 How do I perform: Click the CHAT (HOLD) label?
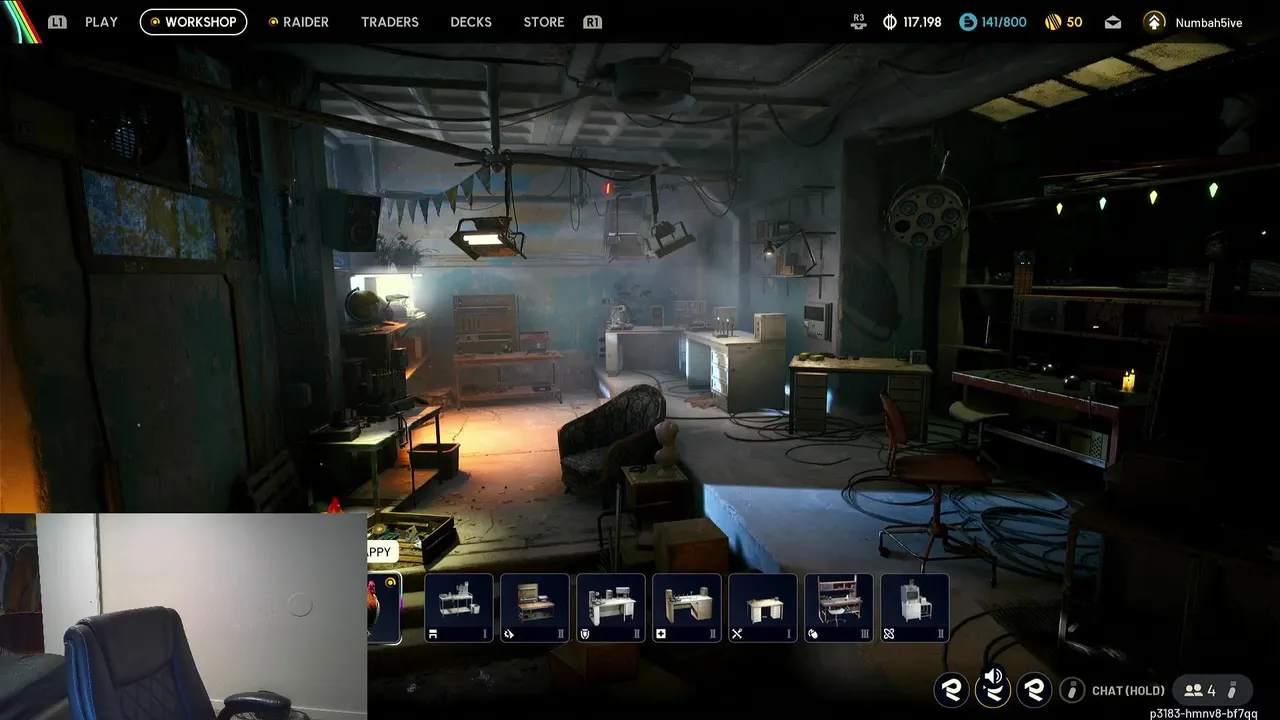coord(1128,691)
